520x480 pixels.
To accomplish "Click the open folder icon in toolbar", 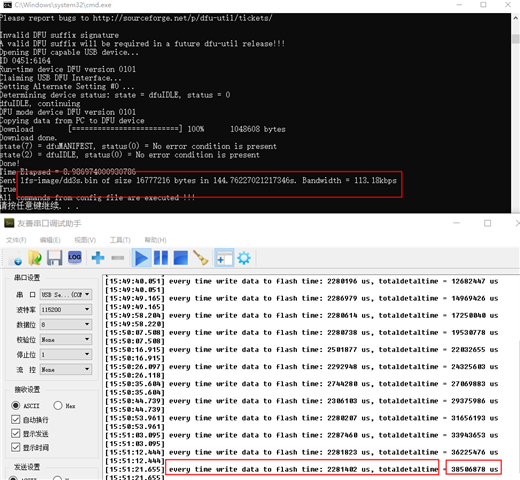I will pos(35,258).
